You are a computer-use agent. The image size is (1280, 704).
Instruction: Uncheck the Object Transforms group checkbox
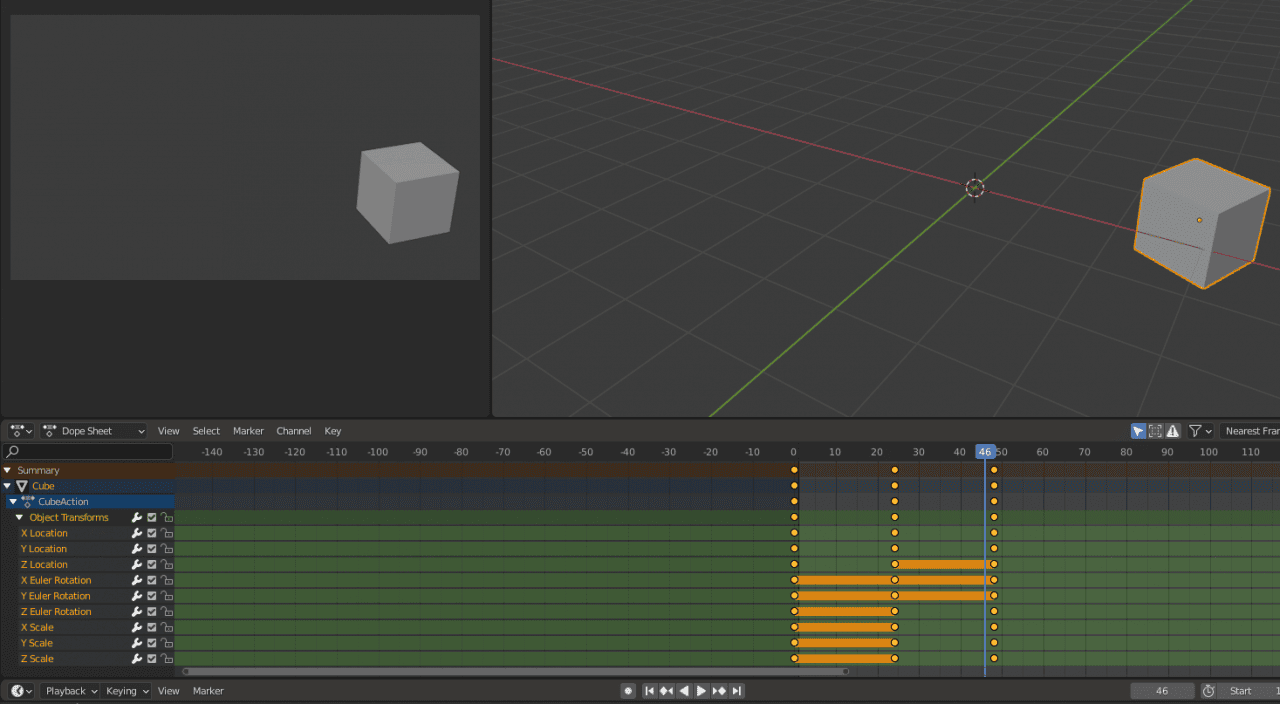(x=151, y=517)
